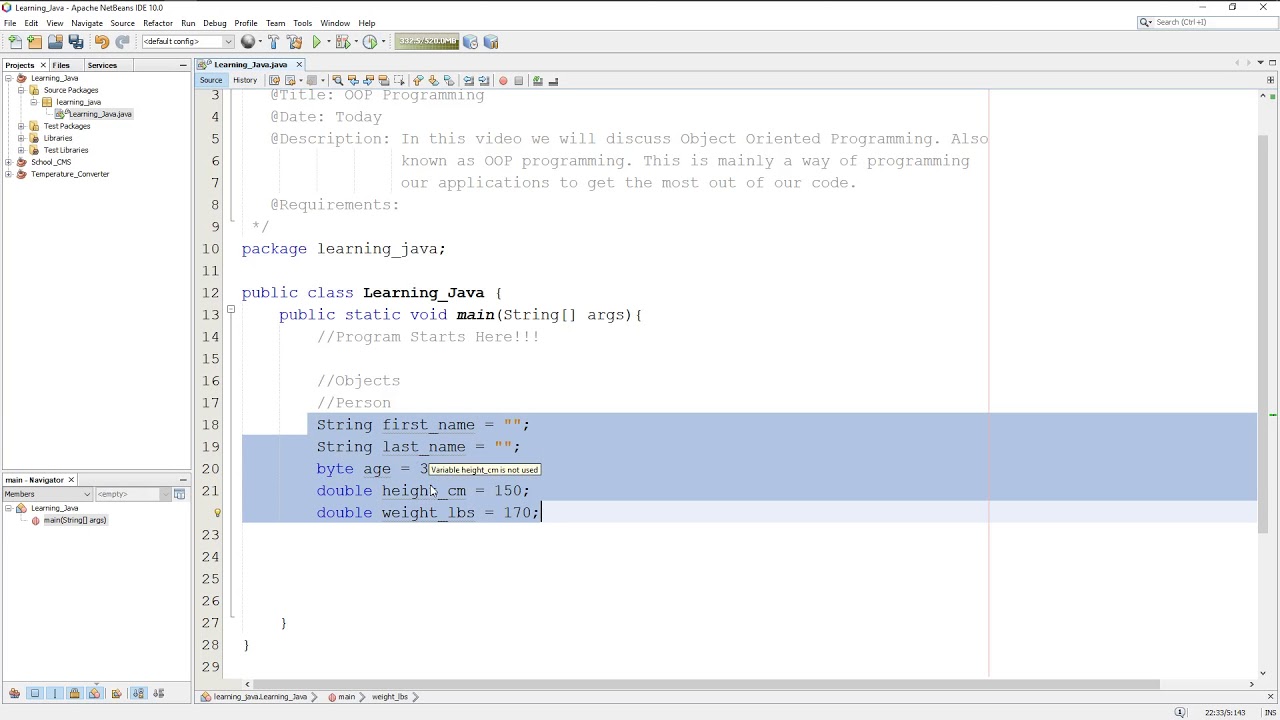Open the Tools menu
The height and width of the screenshot is (720, 1280).
click(303, 23)
